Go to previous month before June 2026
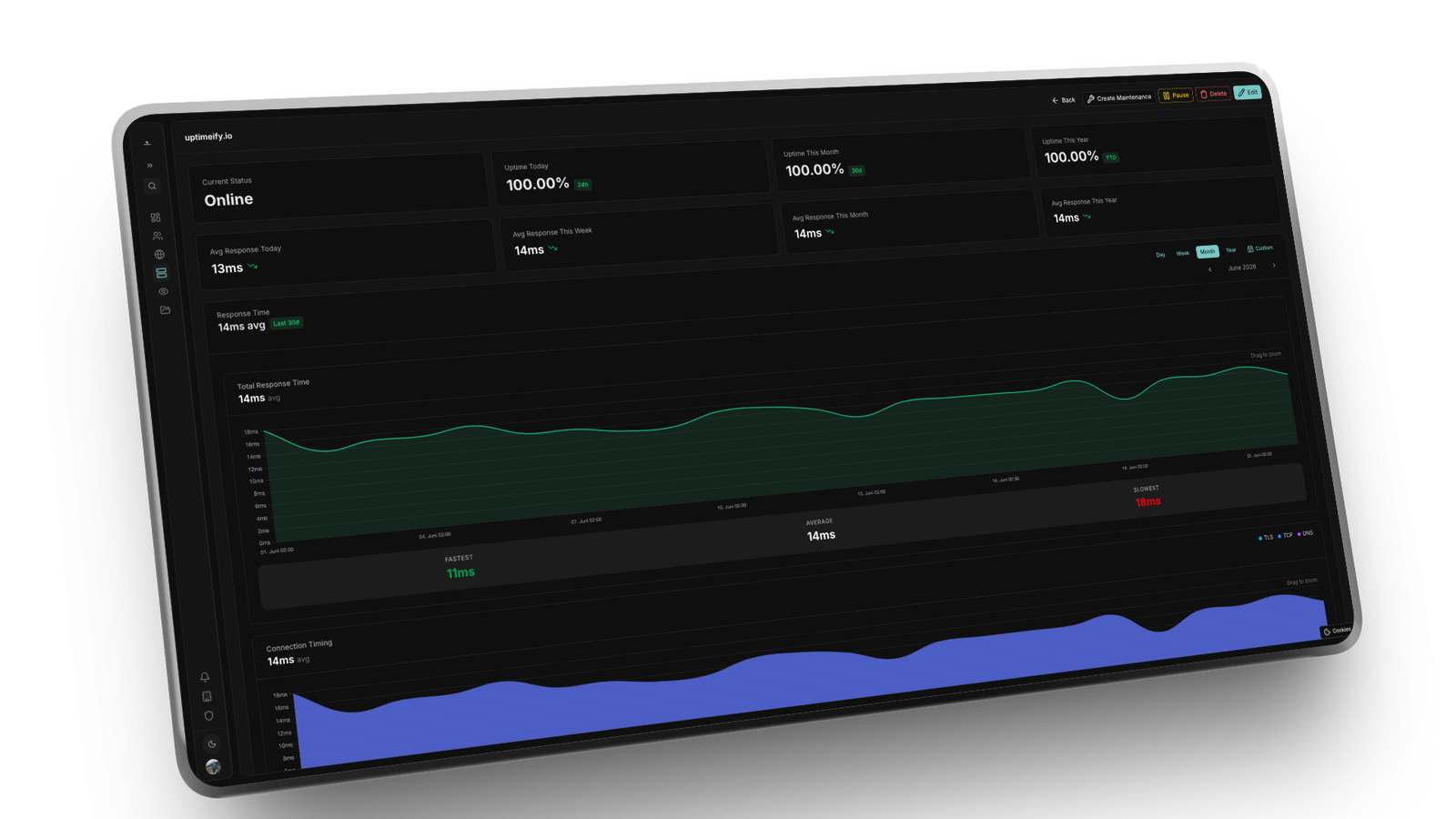This screenshot has height=819, width=1456. pyautogui.click(x=1209, y=269)
